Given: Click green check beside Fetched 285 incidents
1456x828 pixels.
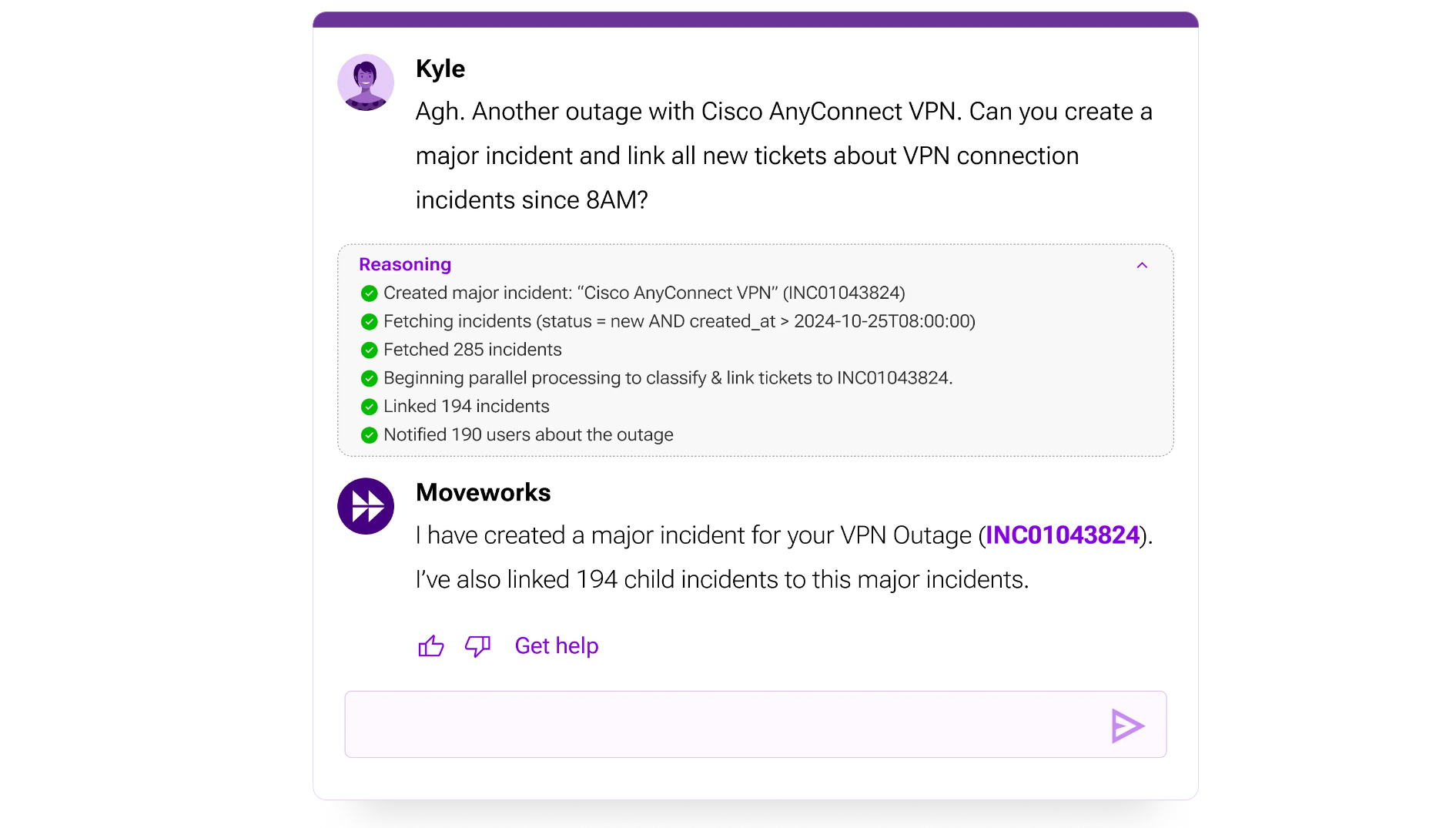Looking at the screenshot, I should pos(370,350).
